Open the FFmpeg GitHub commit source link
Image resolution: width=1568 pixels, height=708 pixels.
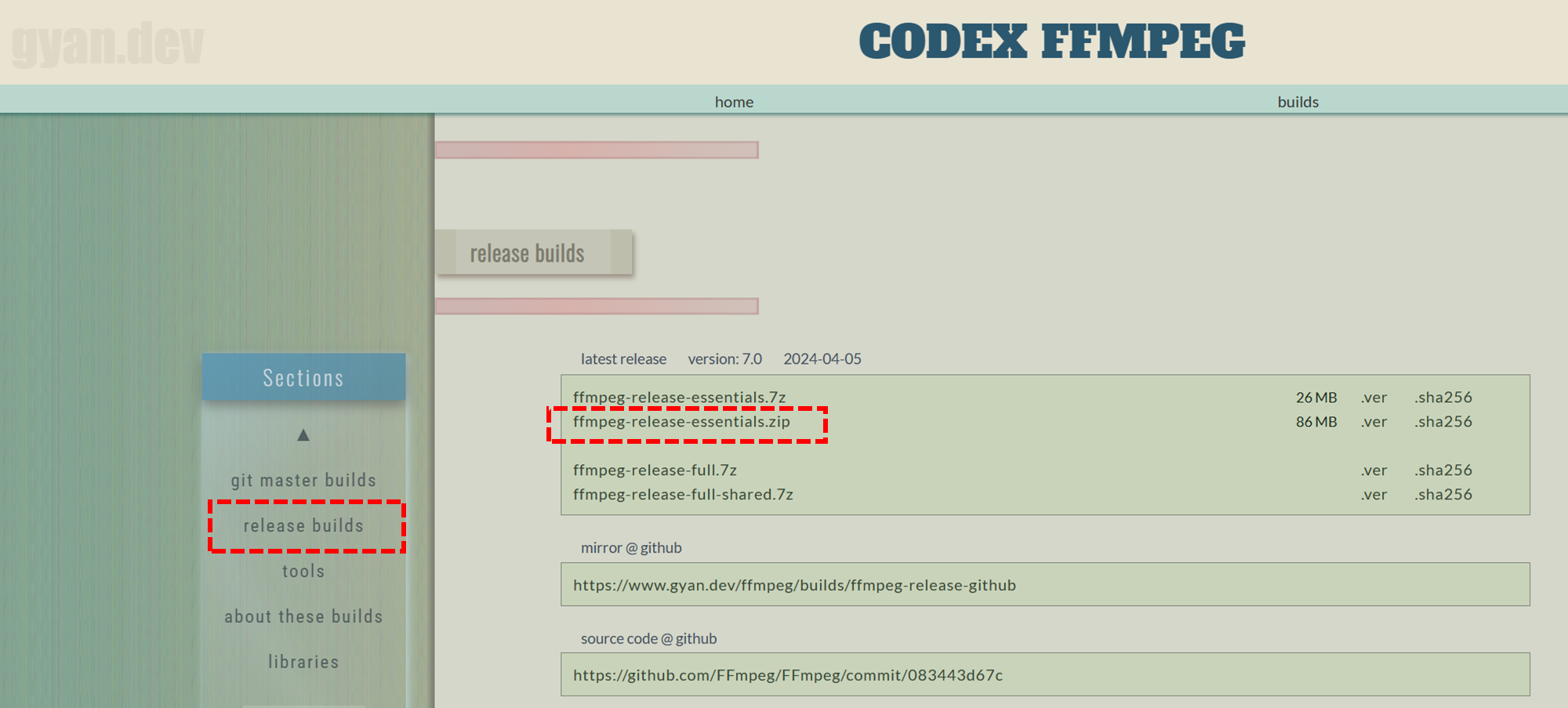[787, 675]
